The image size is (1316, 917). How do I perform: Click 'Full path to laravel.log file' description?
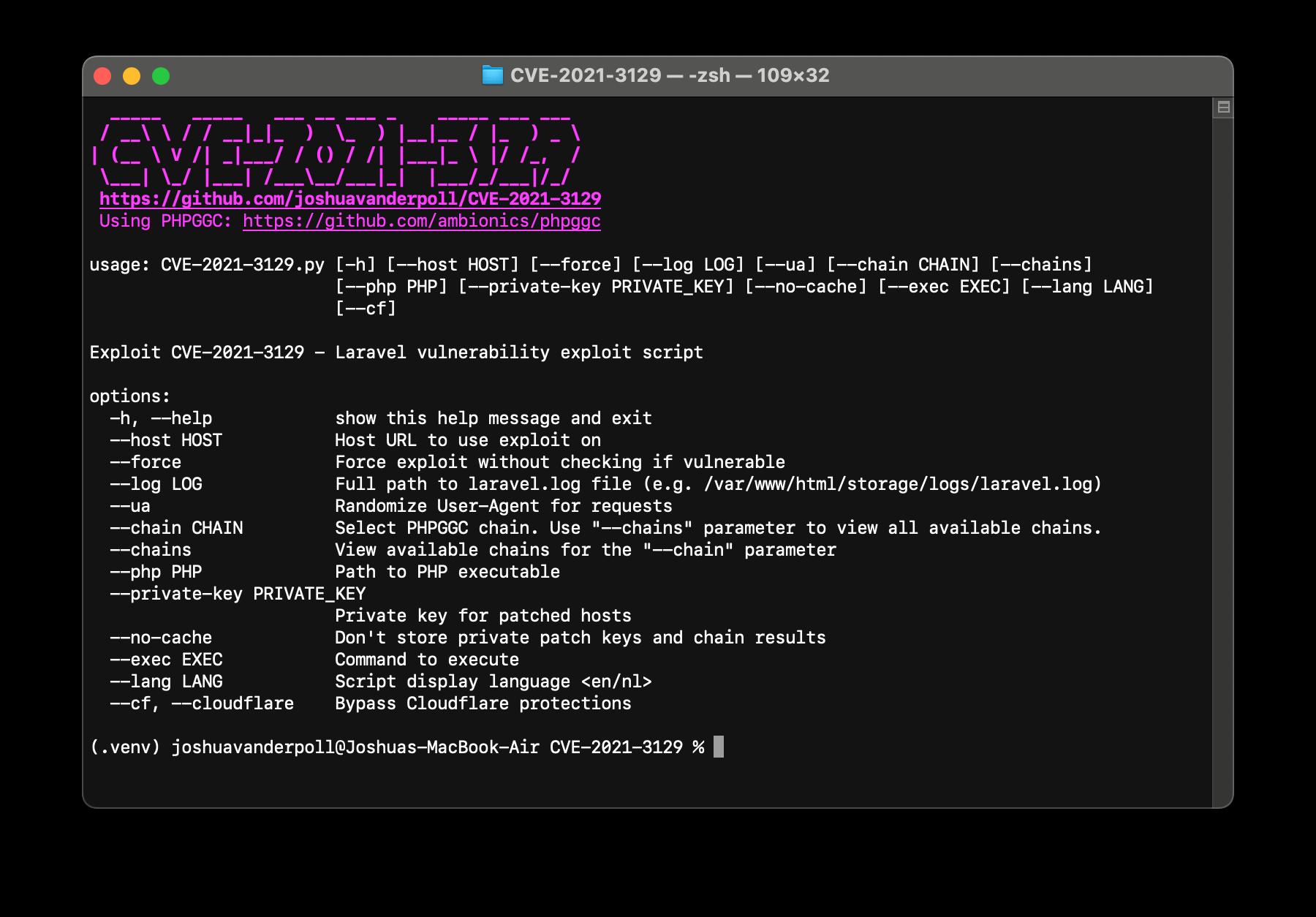click(719, 484)
